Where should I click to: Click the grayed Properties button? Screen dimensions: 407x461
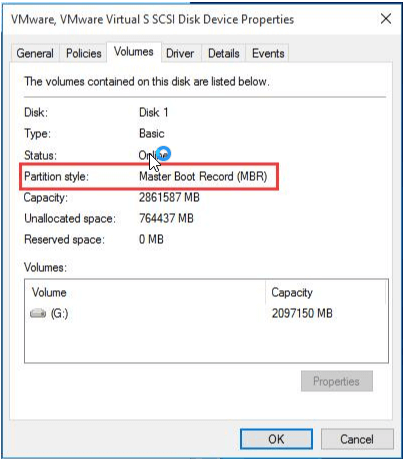point(337,381)
